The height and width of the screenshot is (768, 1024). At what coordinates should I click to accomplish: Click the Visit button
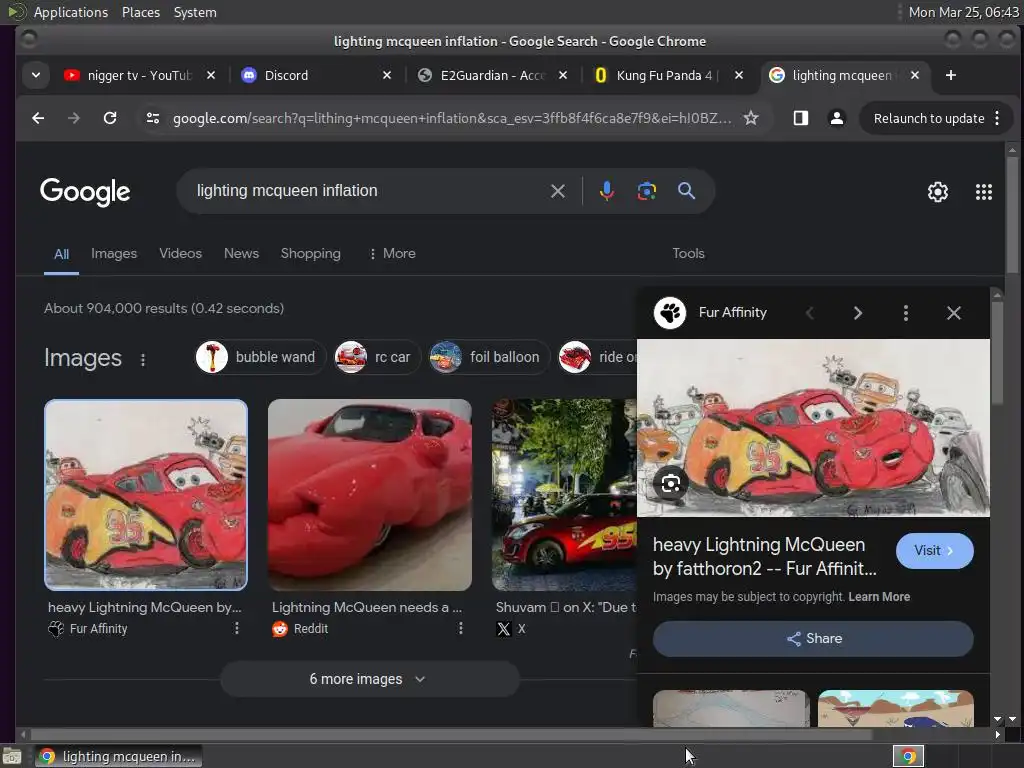click(935, 551)
